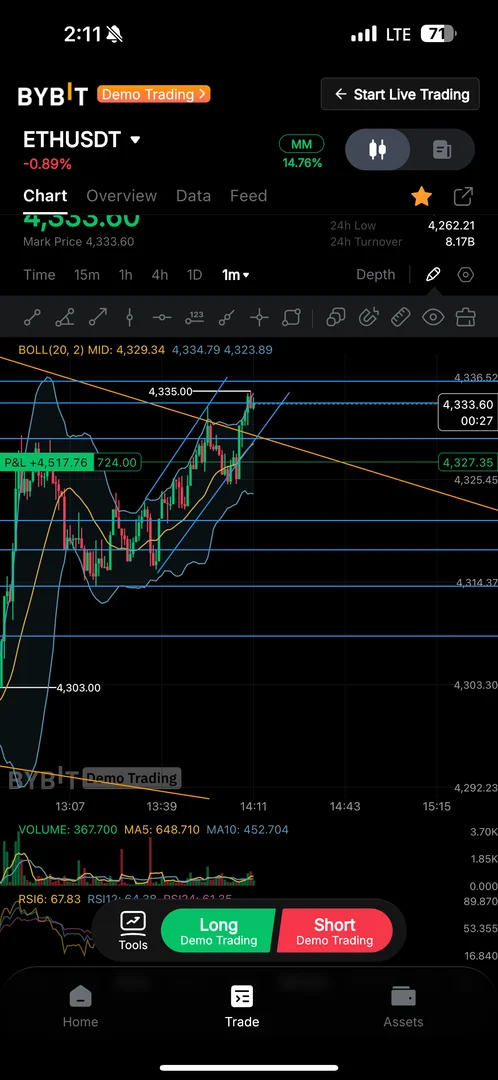
Task: Open chart in fullscreen via expand icon
Action: (464, 197)
